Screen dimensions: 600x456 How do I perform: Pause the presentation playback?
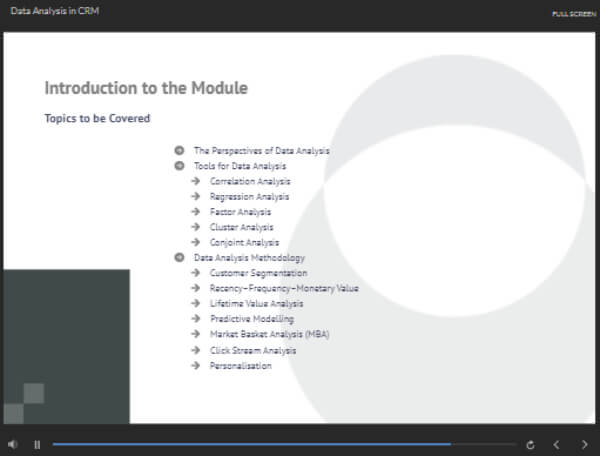click(x=37, y=445)
